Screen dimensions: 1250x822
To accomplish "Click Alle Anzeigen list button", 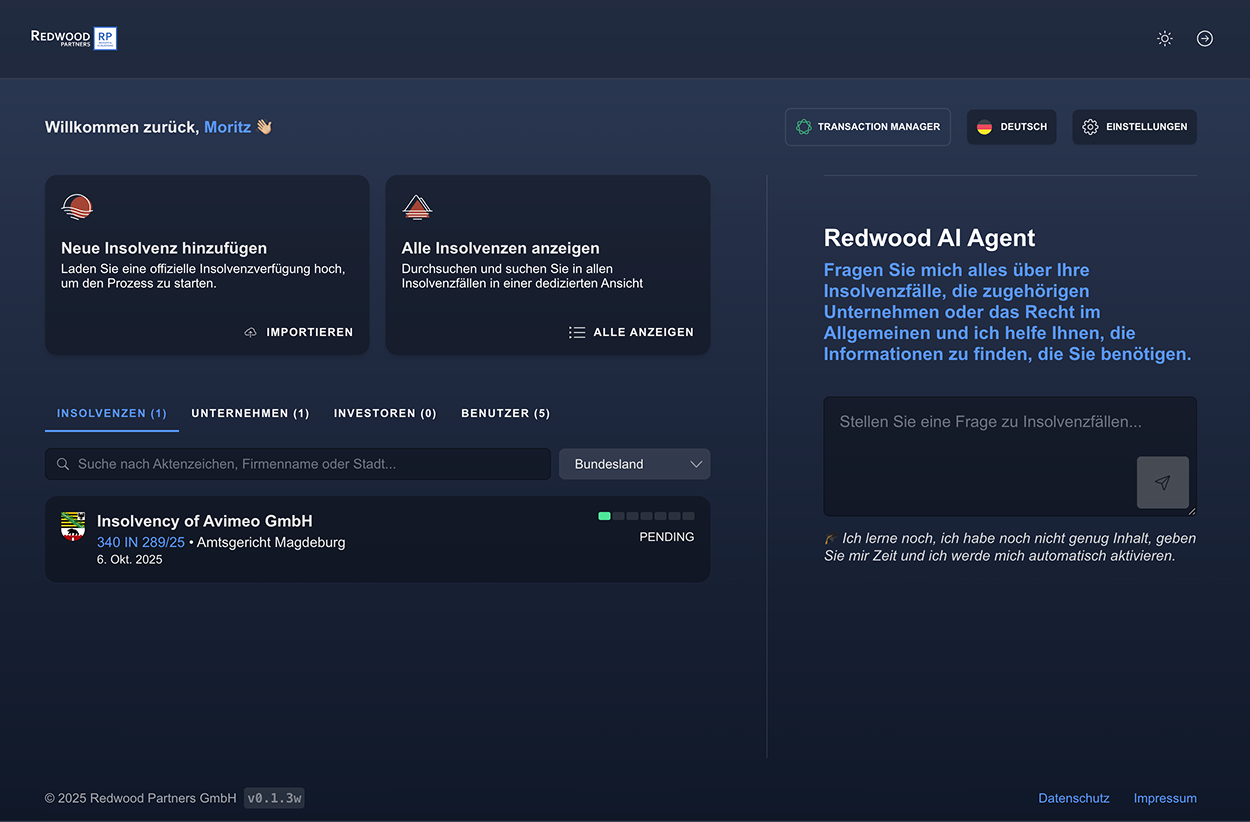I will 631,332.
